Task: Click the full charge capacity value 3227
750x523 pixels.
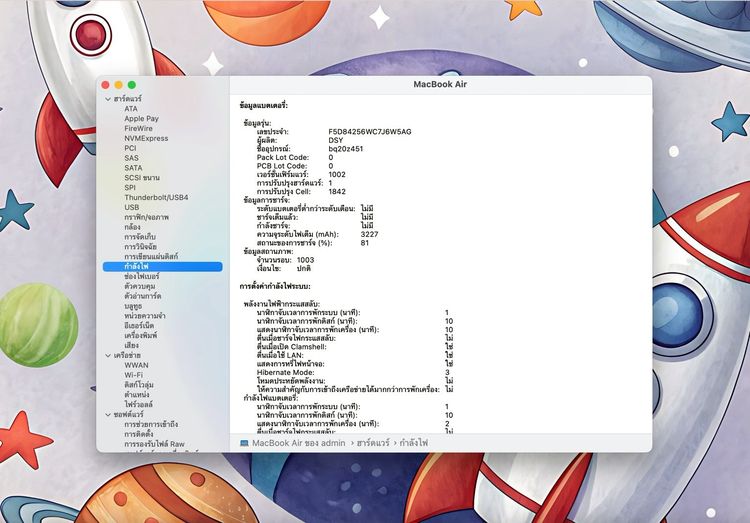Action: tap(370, 234)
